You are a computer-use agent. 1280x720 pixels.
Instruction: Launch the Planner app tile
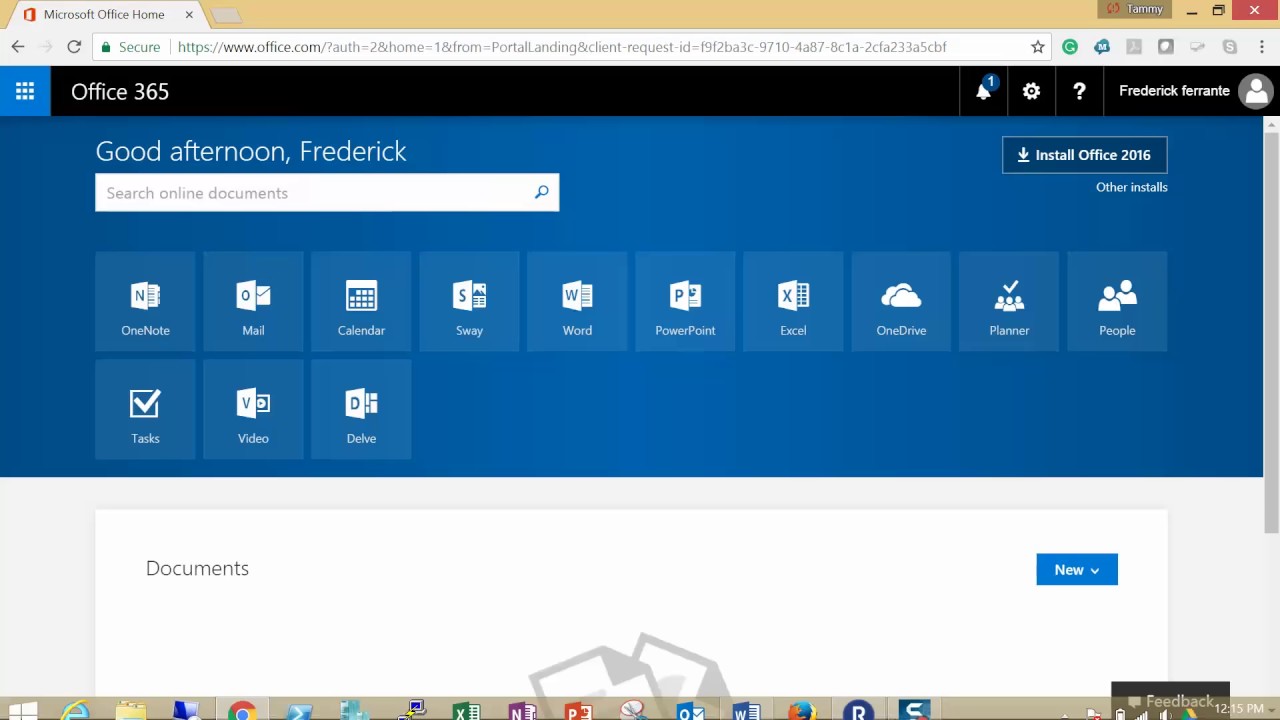click(x=1009, y=302)
